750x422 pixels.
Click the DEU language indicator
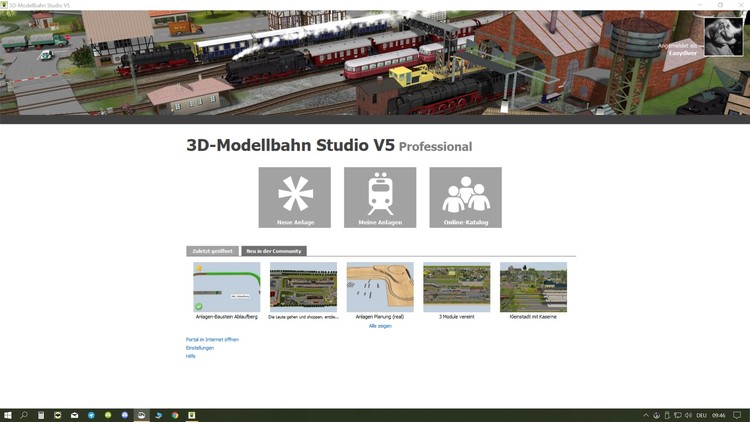(702, 415)
